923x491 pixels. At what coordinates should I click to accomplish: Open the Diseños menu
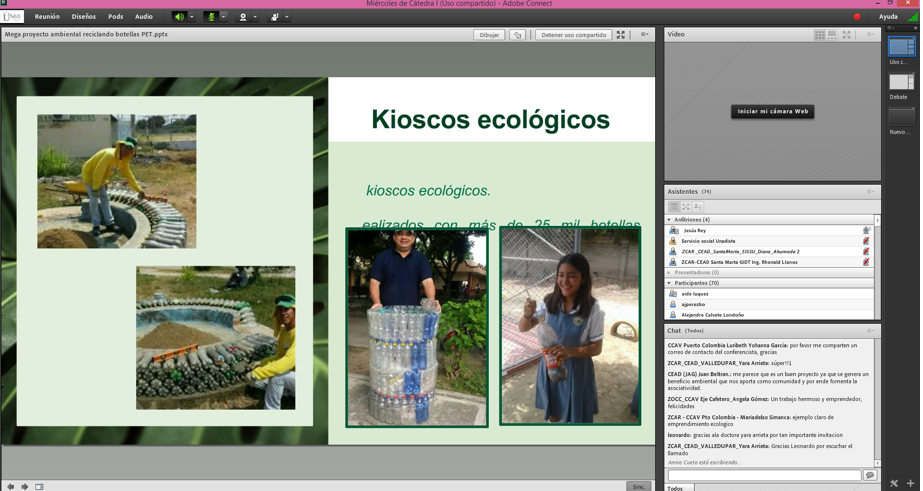(x=84, y=16)
